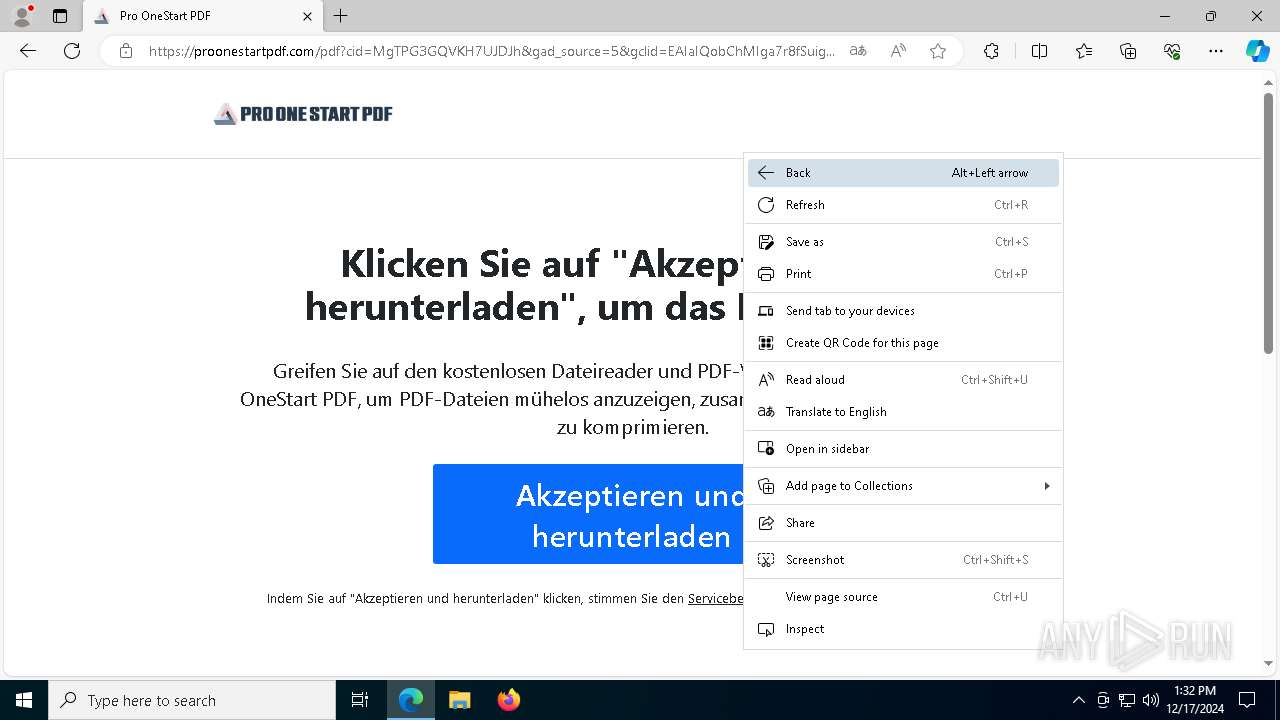Click the taskbar search box
Screen dimensions: 1280x720
192,700
